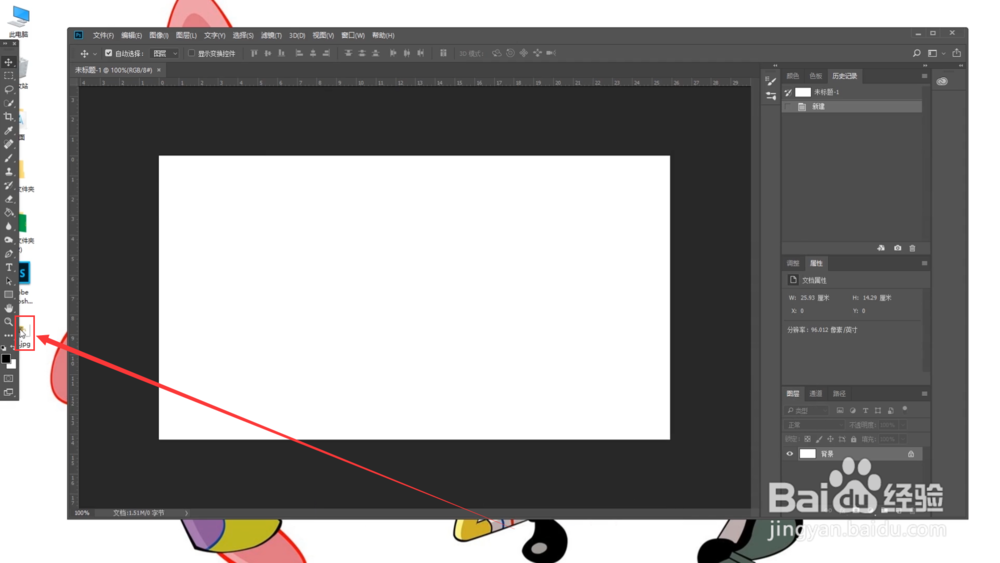1000x563 pixels.
Task: Enable the 显示变换控件 checkbox
Action: [x=191, y=54]
